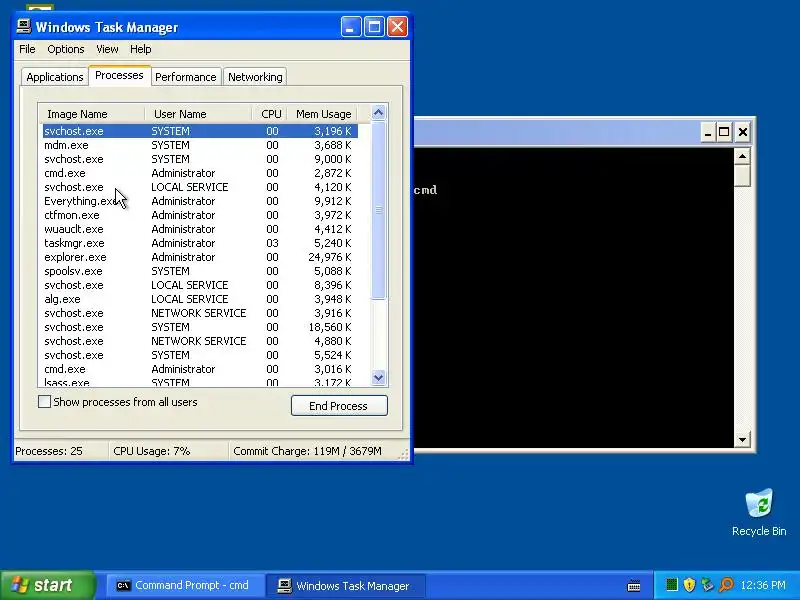Click the Command Prompt scroll up arrow
Viewport: 800px width, 600px height.
(x=742, y=156)
